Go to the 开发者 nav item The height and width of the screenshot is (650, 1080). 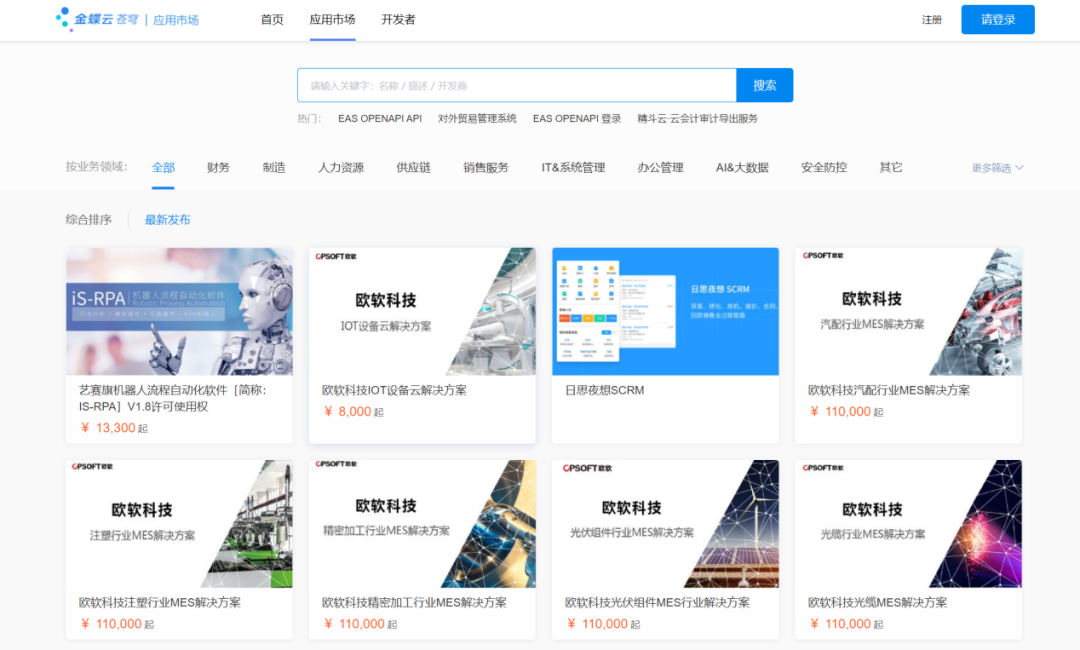coord(398,19)
